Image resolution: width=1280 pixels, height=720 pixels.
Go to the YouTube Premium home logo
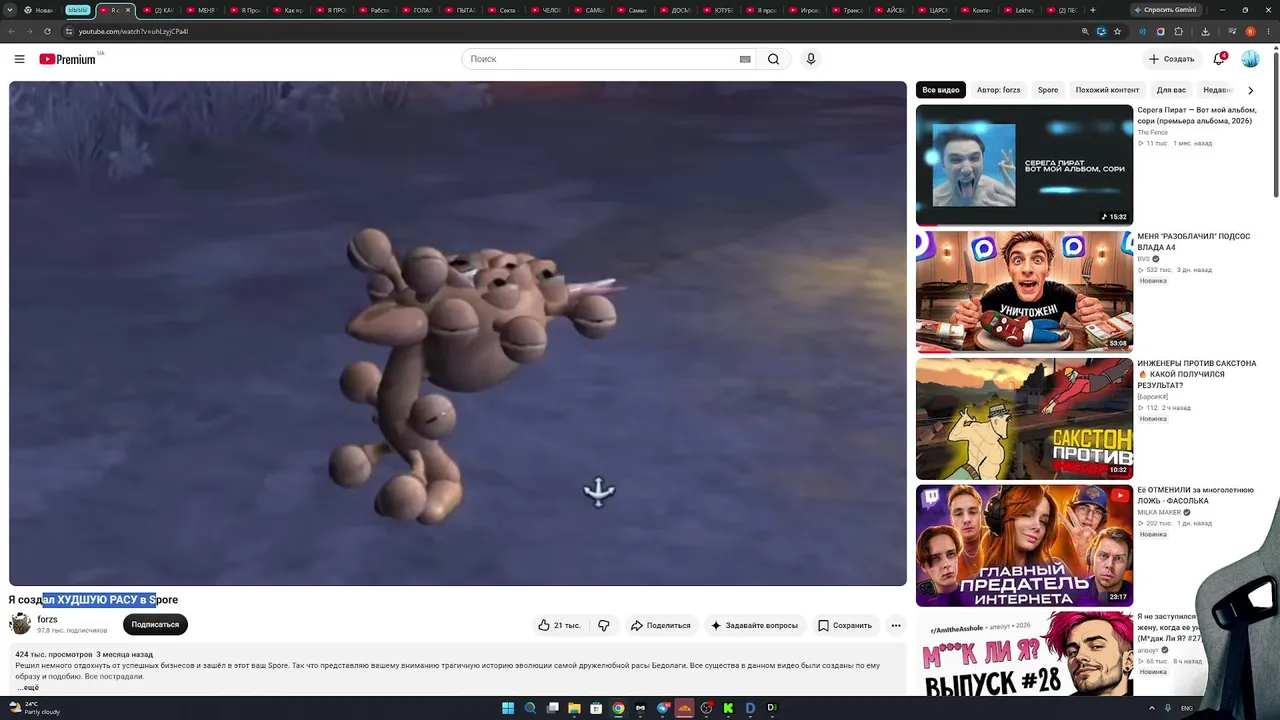click(68, 59)
